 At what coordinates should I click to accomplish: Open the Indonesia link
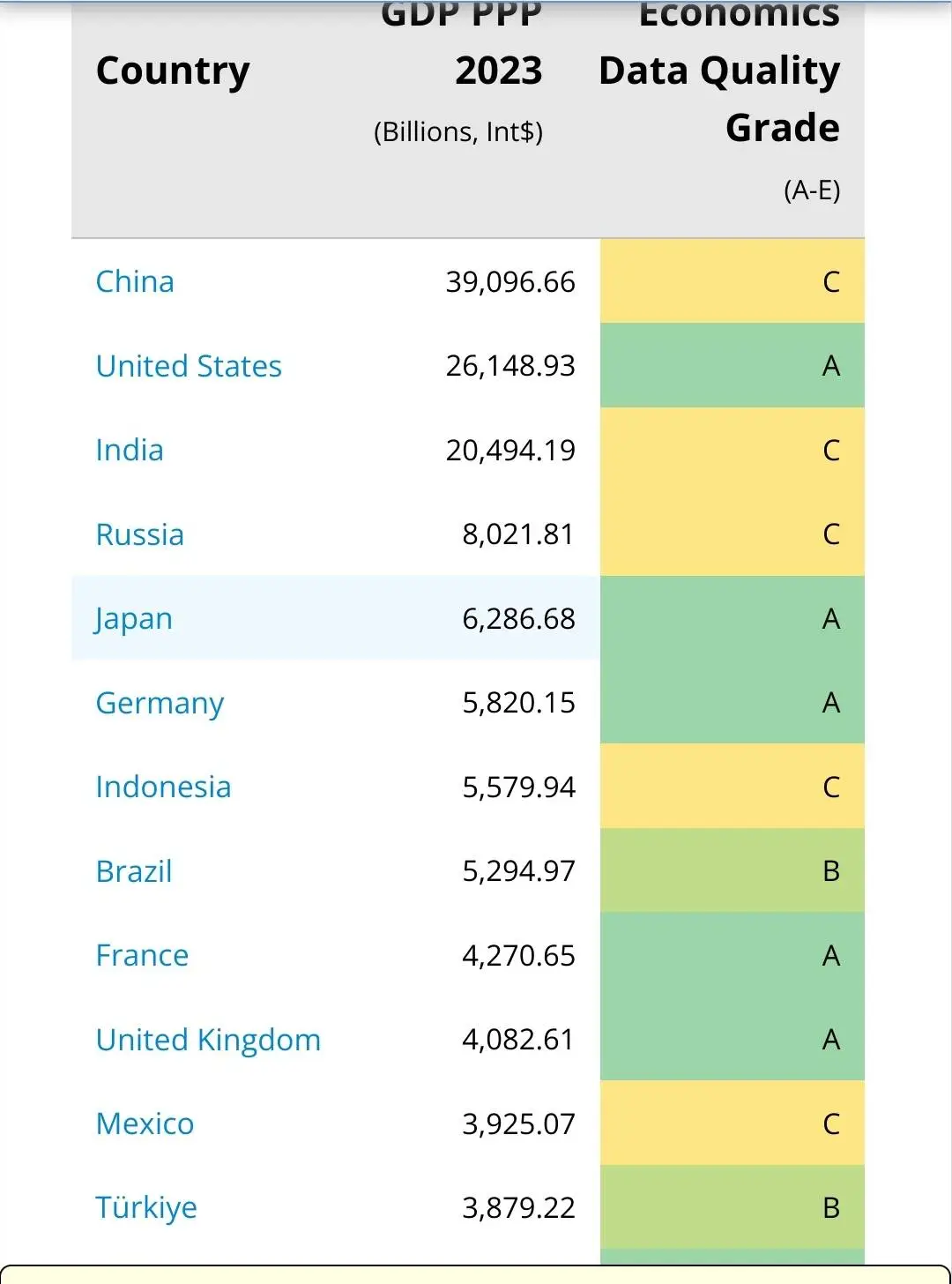coord(163,787)
